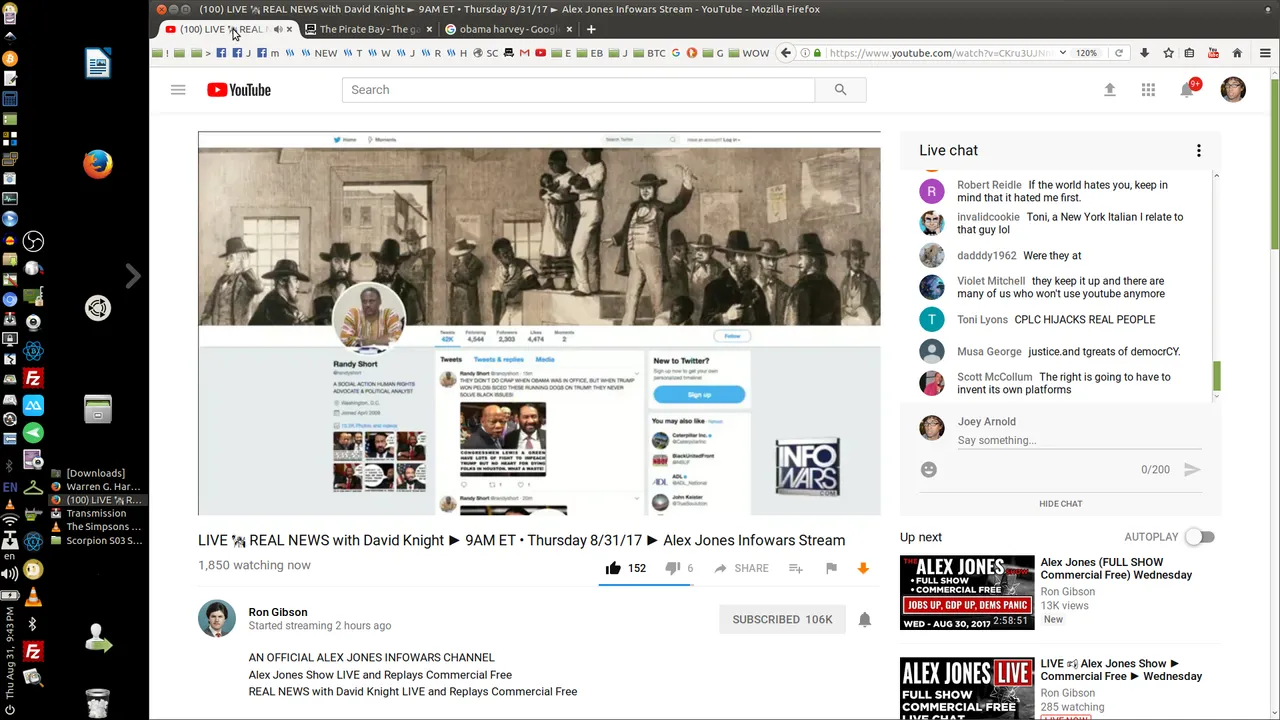Image resolution: width=1280 pixels, height=720 pixels.
Task: Switch to obama harvey Google tab
Action: pyautogui.click(x=508, y=29)
